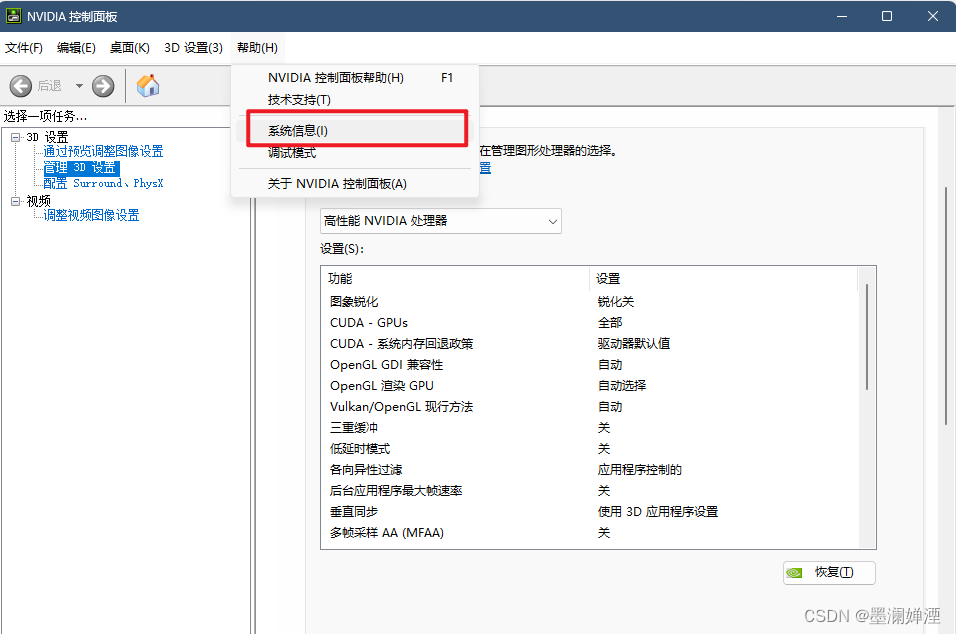Image resolution: width=956 pixels, height=634 pixels.
Task: Select OpenGL 渲染 GPU row
Action: click(x=590, y=386)
